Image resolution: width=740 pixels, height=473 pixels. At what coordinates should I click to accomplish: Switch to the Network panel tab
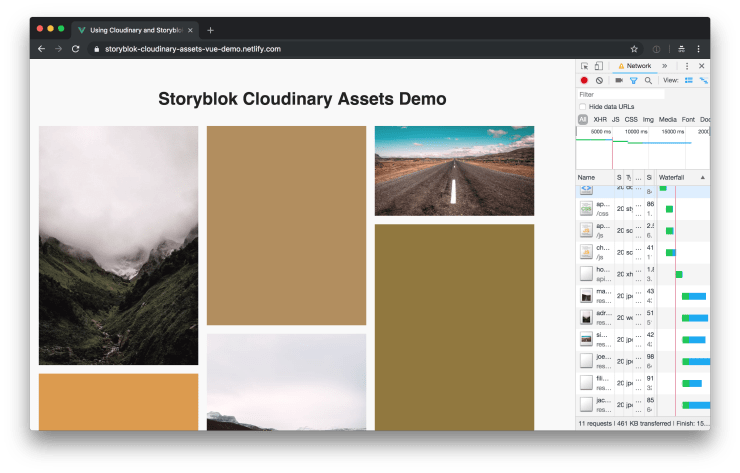pyautogui.click(x=634, y=66)
